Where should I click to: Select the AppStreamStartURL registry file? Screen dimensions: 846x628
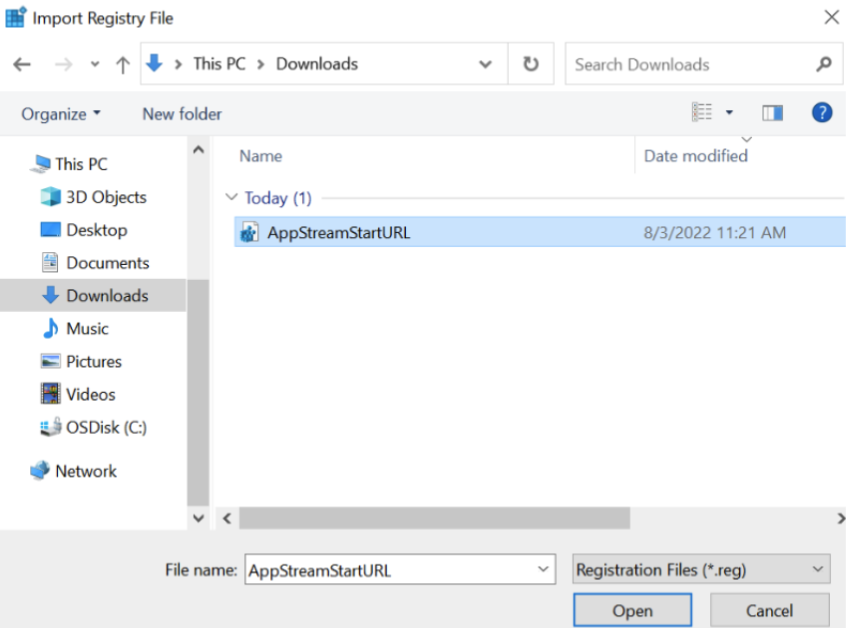(540, 232)
